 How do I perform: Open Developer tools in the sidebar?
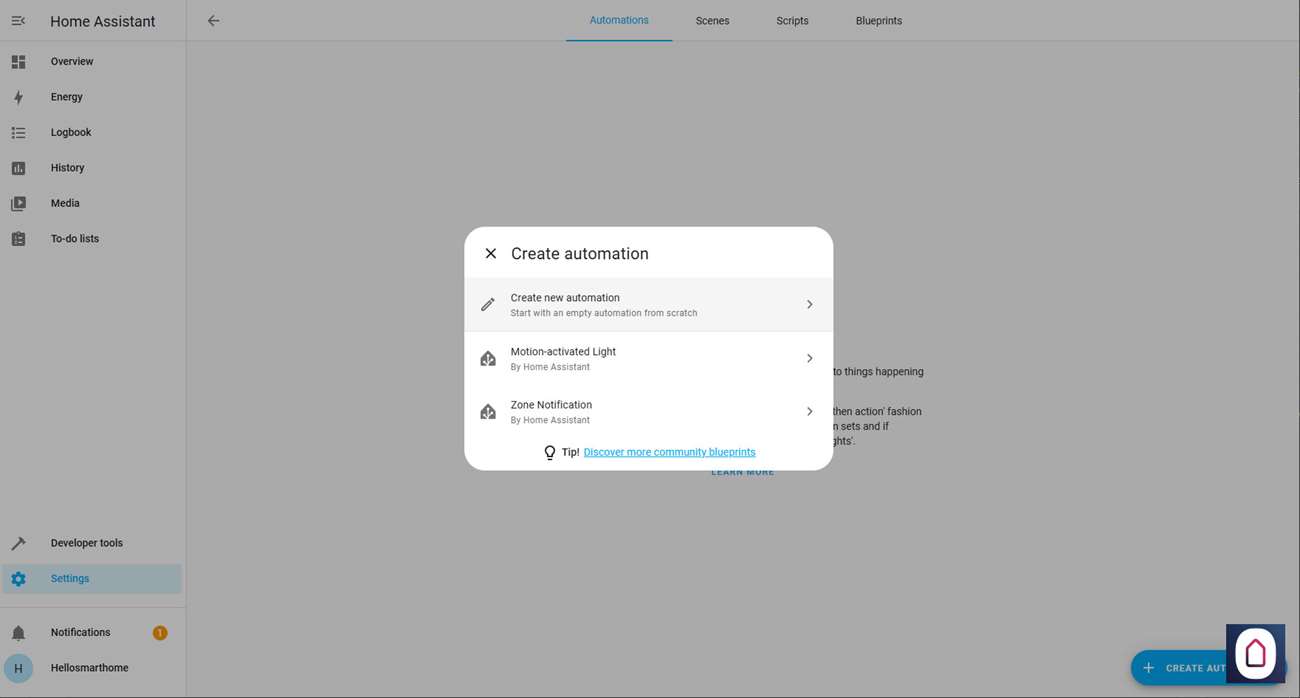92,543
